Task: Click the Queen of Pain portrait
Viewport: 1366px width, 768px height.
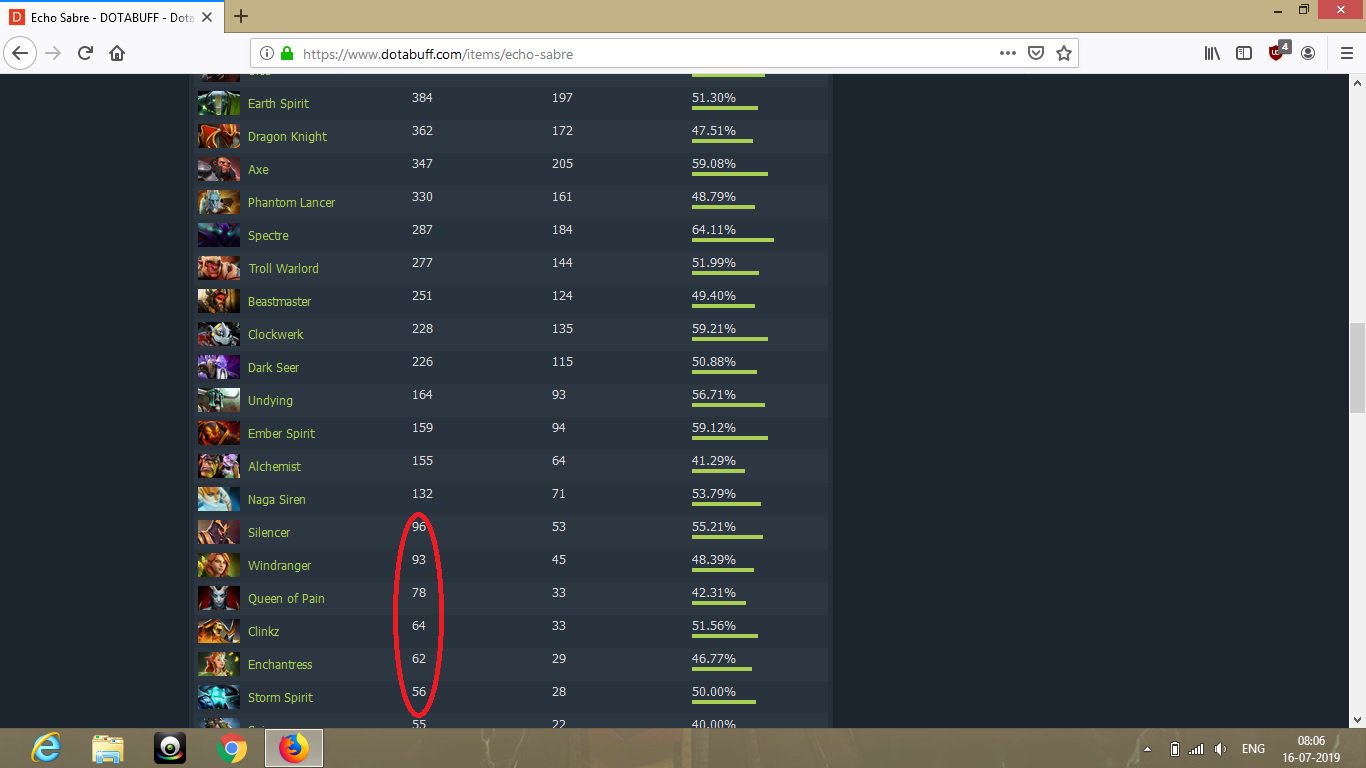Action: pyautogui.click(x=218, y=599)
